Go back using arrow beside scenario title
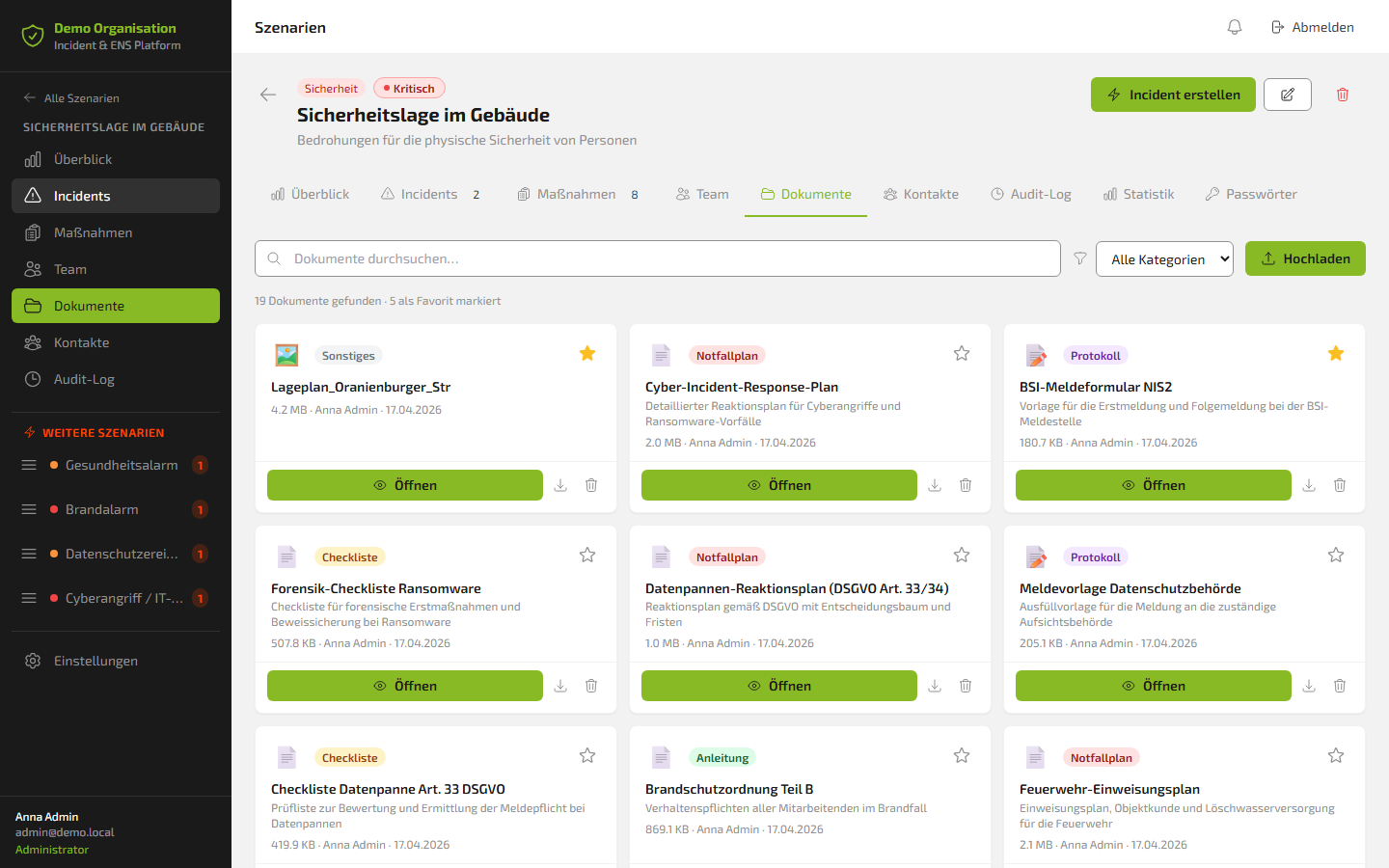1389x868 pixels. coord(268,95)
